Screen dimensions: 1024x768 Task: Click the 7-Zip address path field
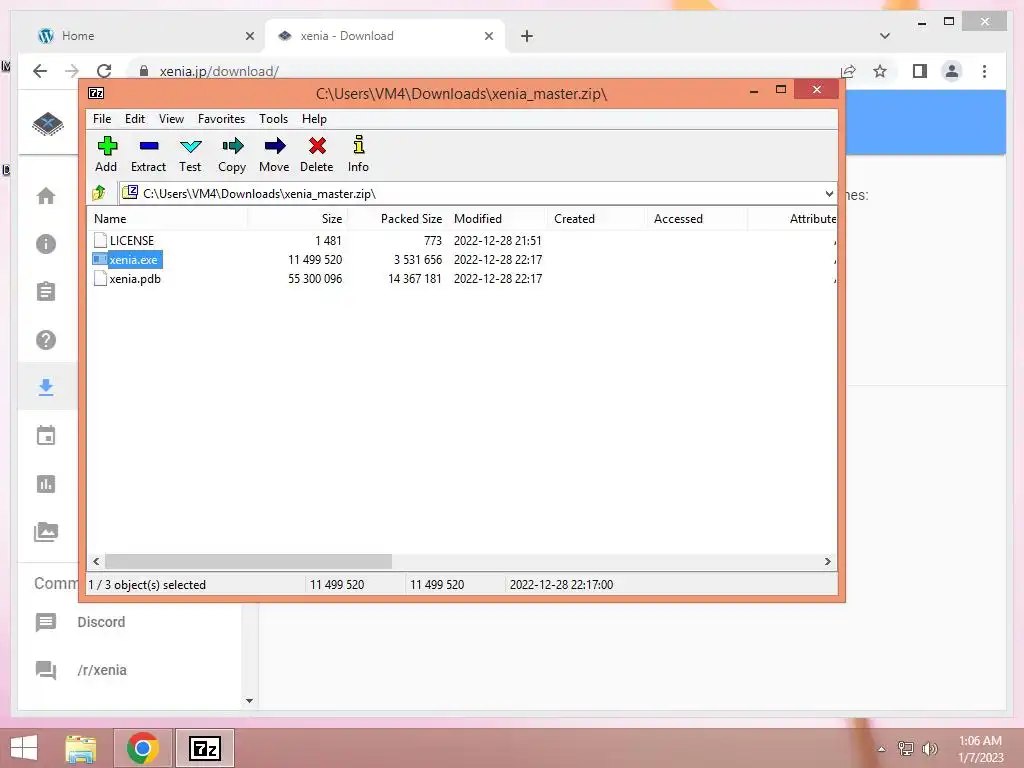(x=477, y=193)
